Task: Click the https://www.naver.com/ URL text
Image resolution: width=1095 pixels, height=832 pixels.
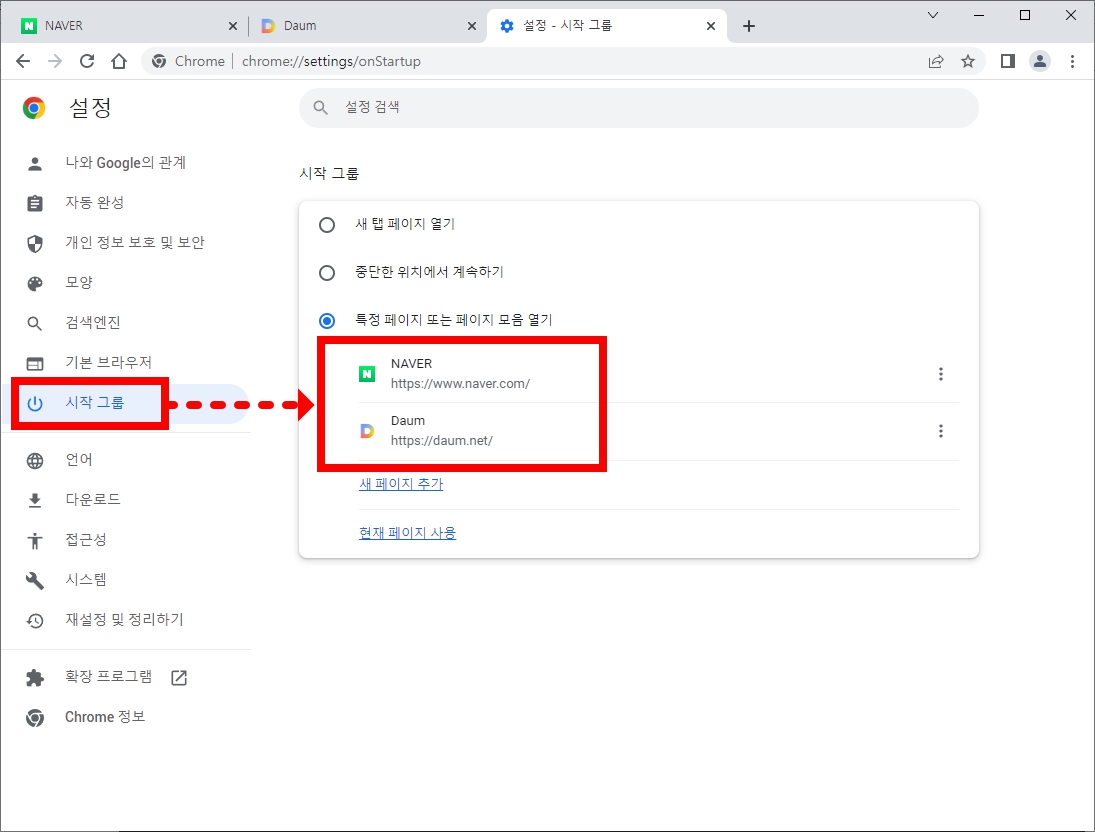Action: coord(460,384)
